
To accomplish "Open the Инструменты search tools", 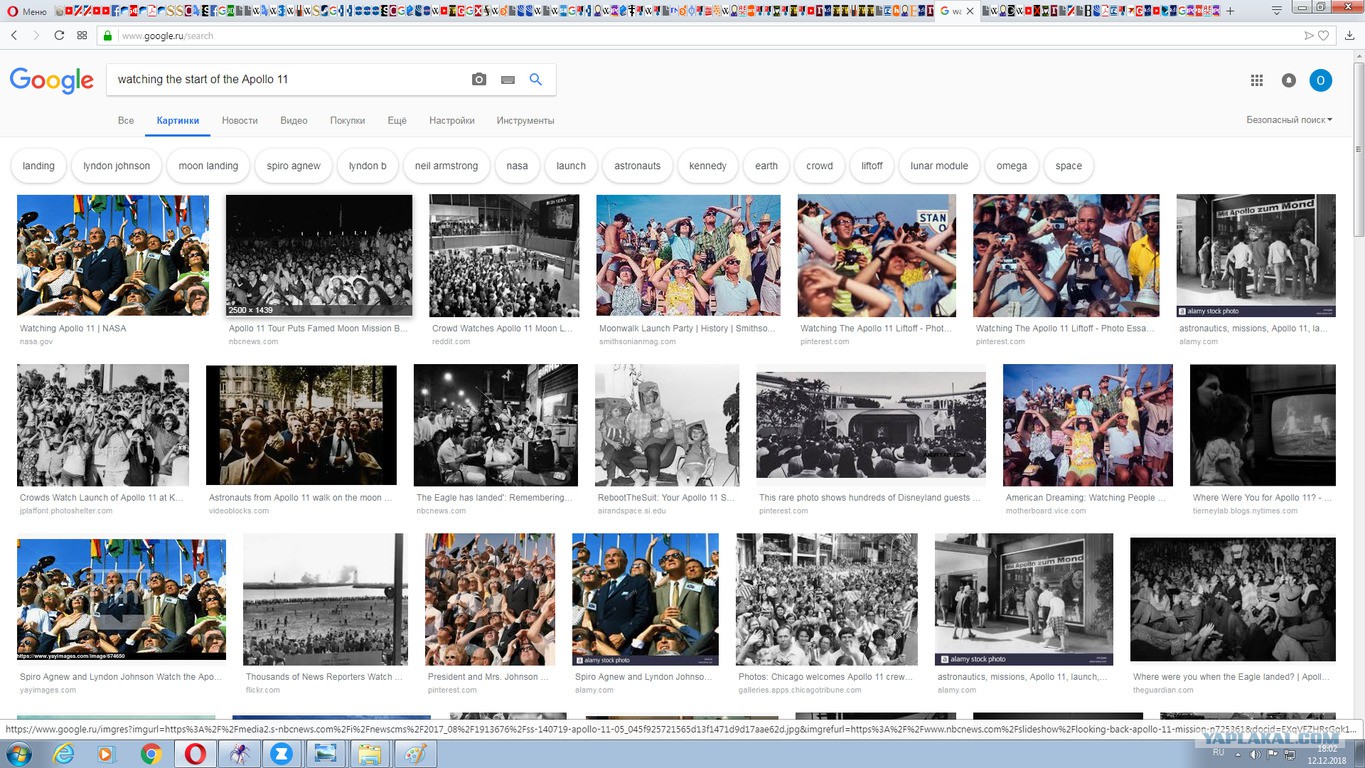I will pyautogui.click(x=525, y=120).
